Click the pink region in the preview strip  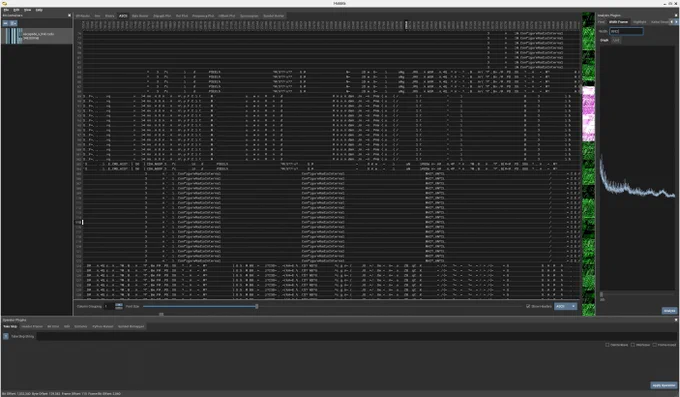(x=588, y=113)
